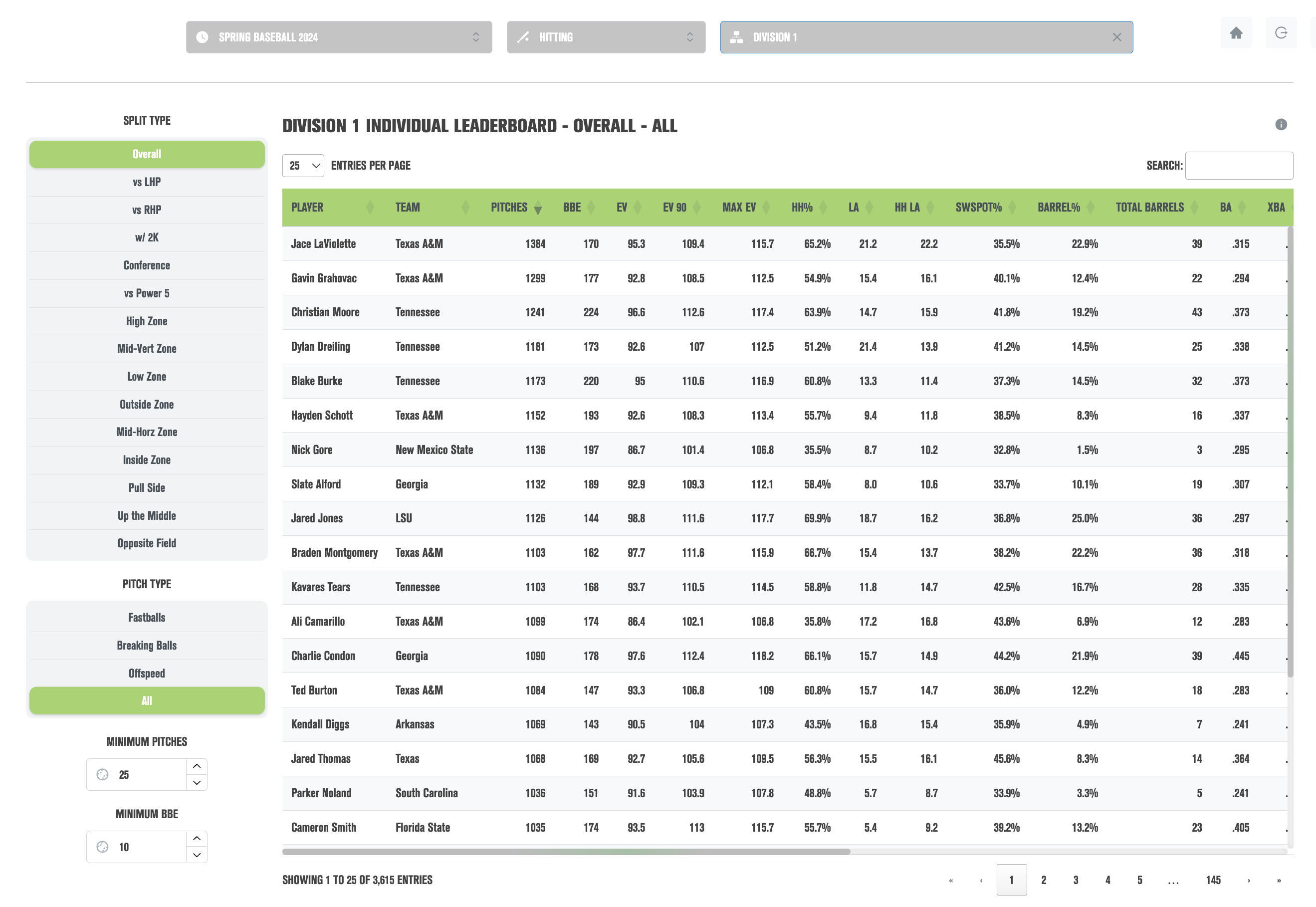Go to page 3 of results
Image resolution: width=1316 pixels, height=907 pixels.
tap(1075, 880)
